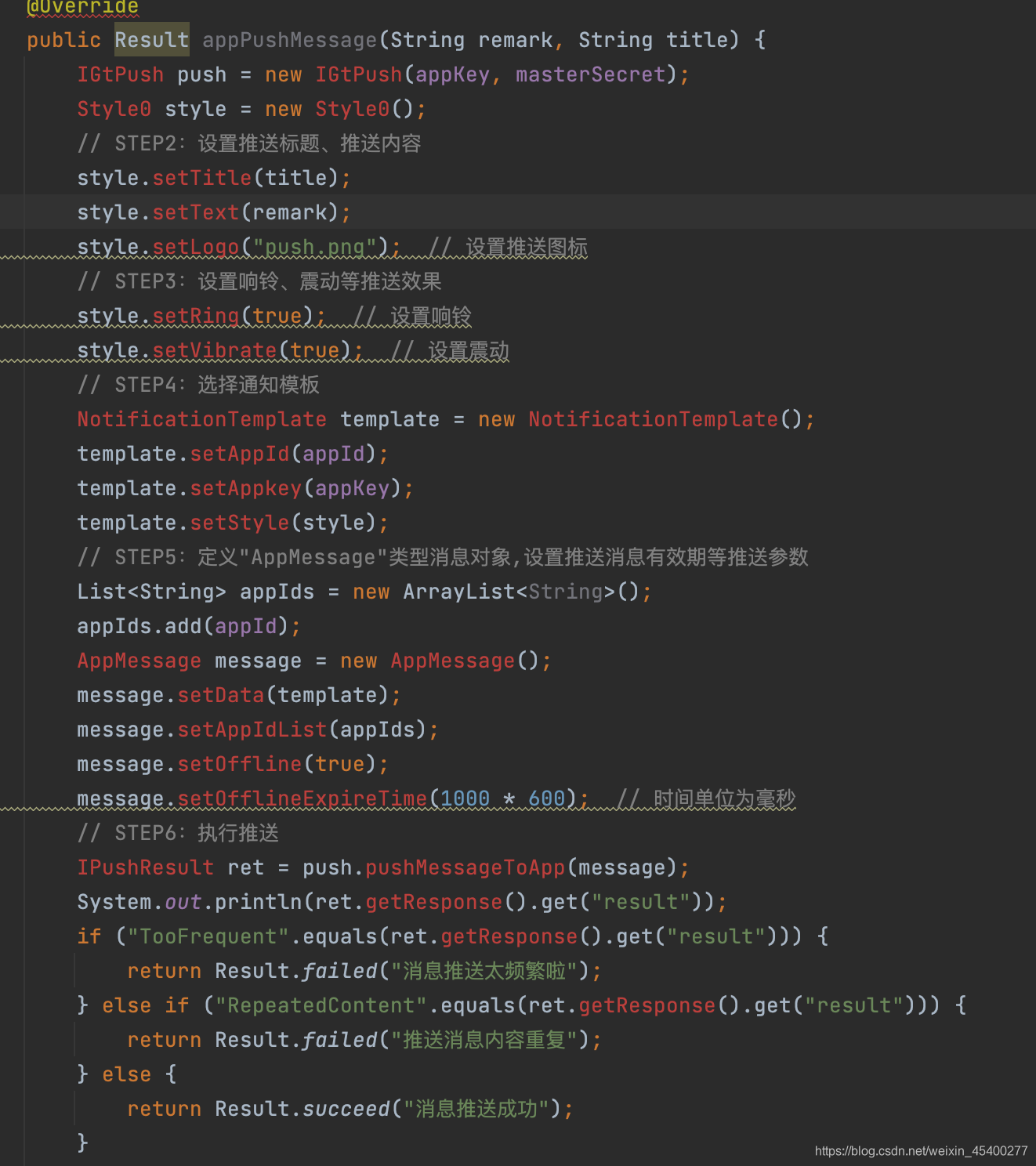Image resolution: width=1036 pixels, height=1166 pixels.
Task: Click the "RepeatedContent" string literal
Action: tap(321, 1005)
